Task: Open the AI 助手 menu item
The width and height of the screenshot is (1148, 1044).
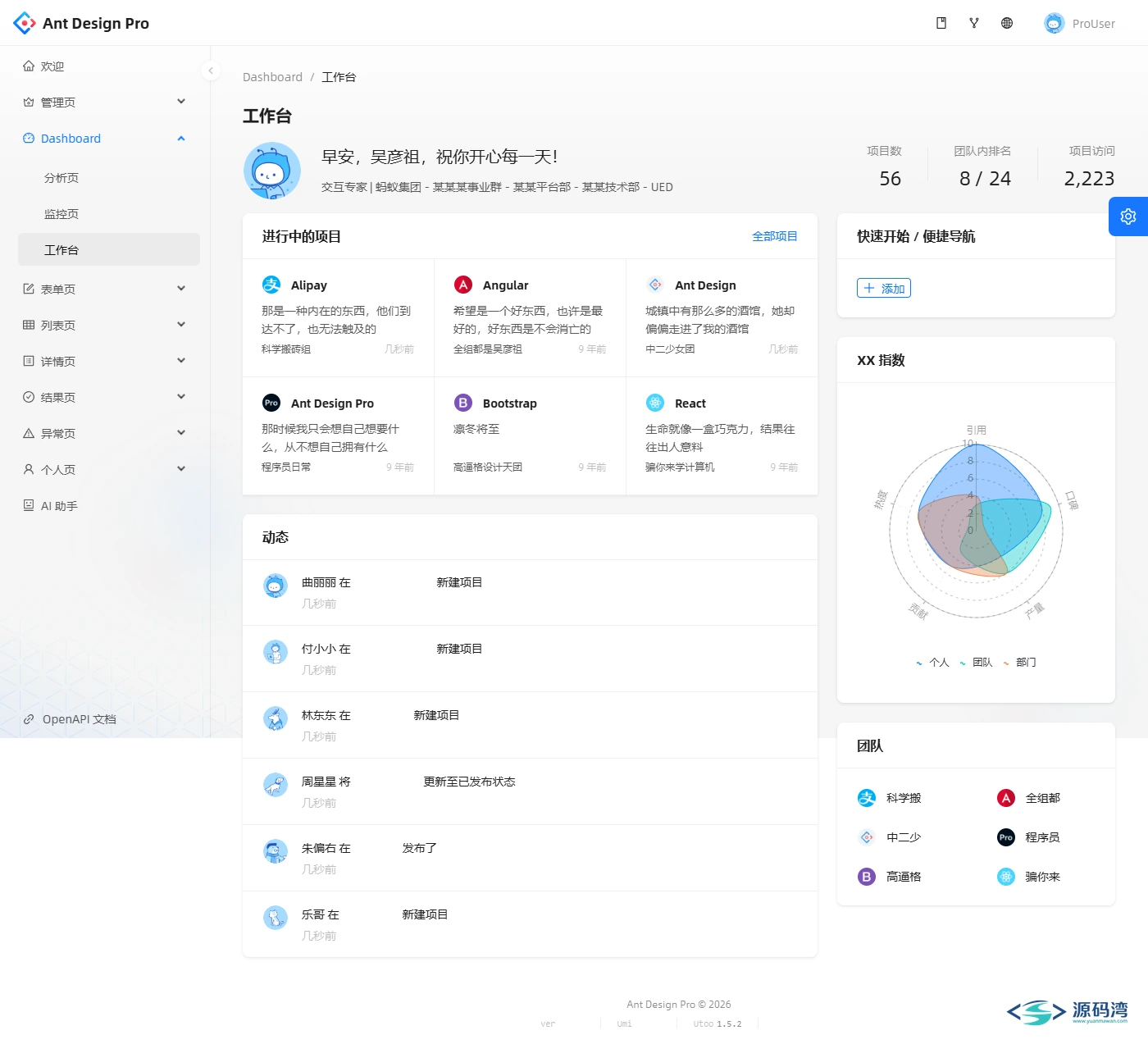Action: [x=109, y=506]
